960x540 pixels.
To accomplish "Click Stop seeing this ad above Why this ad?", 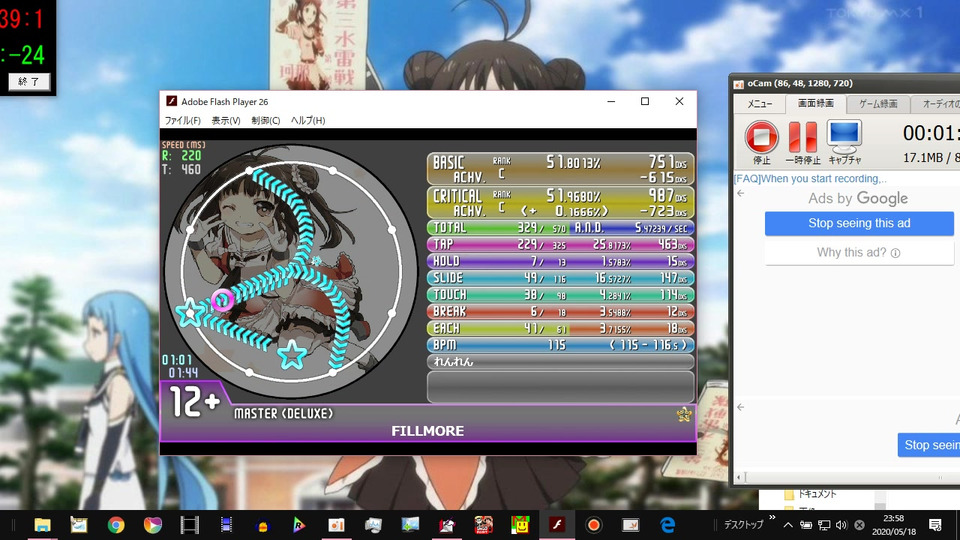I will 859,223.
